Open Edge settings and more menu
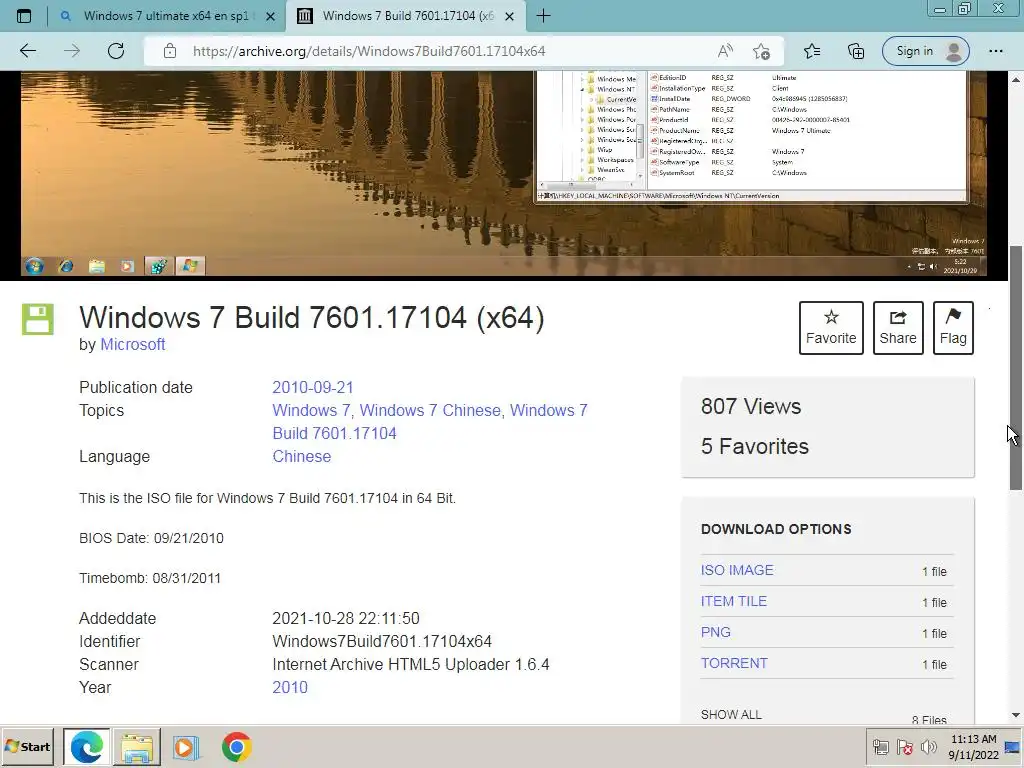 pyautogui.click(x=995, y=51)
